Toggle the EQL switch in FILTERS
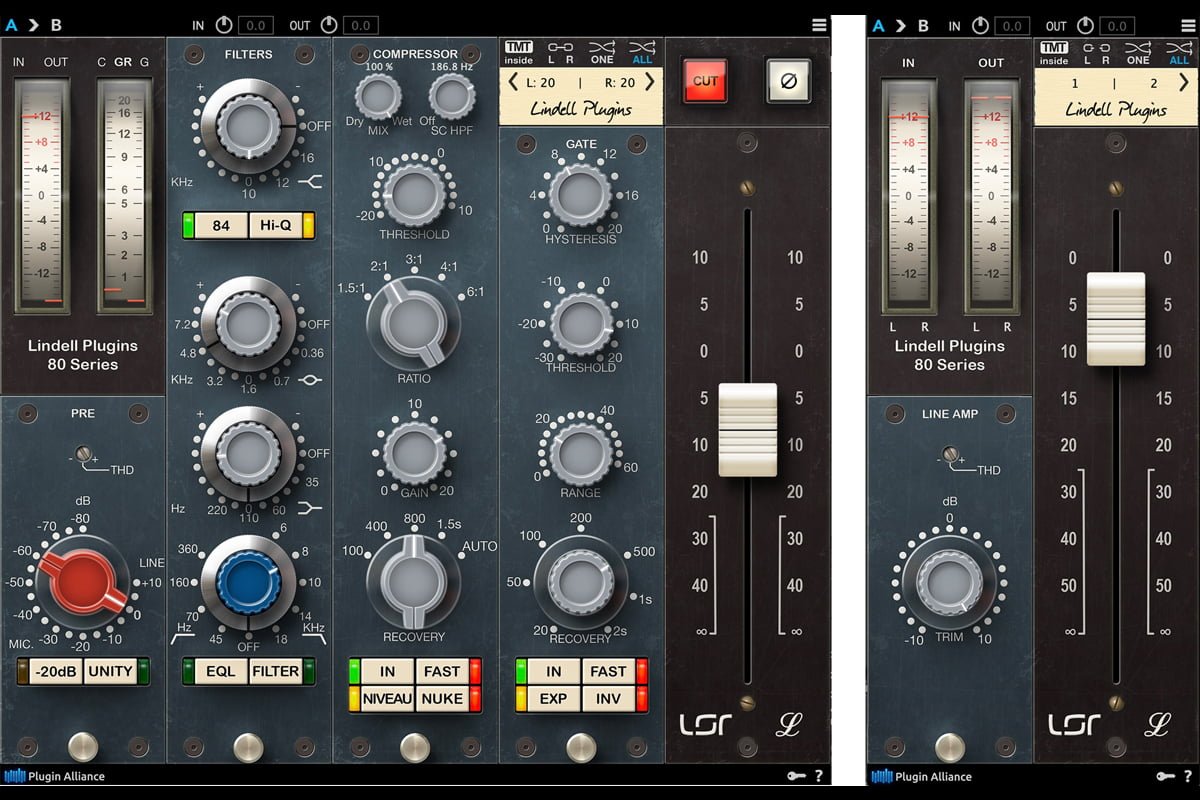The height and width of the screenshot is (800, 1200). click(221, 671)
